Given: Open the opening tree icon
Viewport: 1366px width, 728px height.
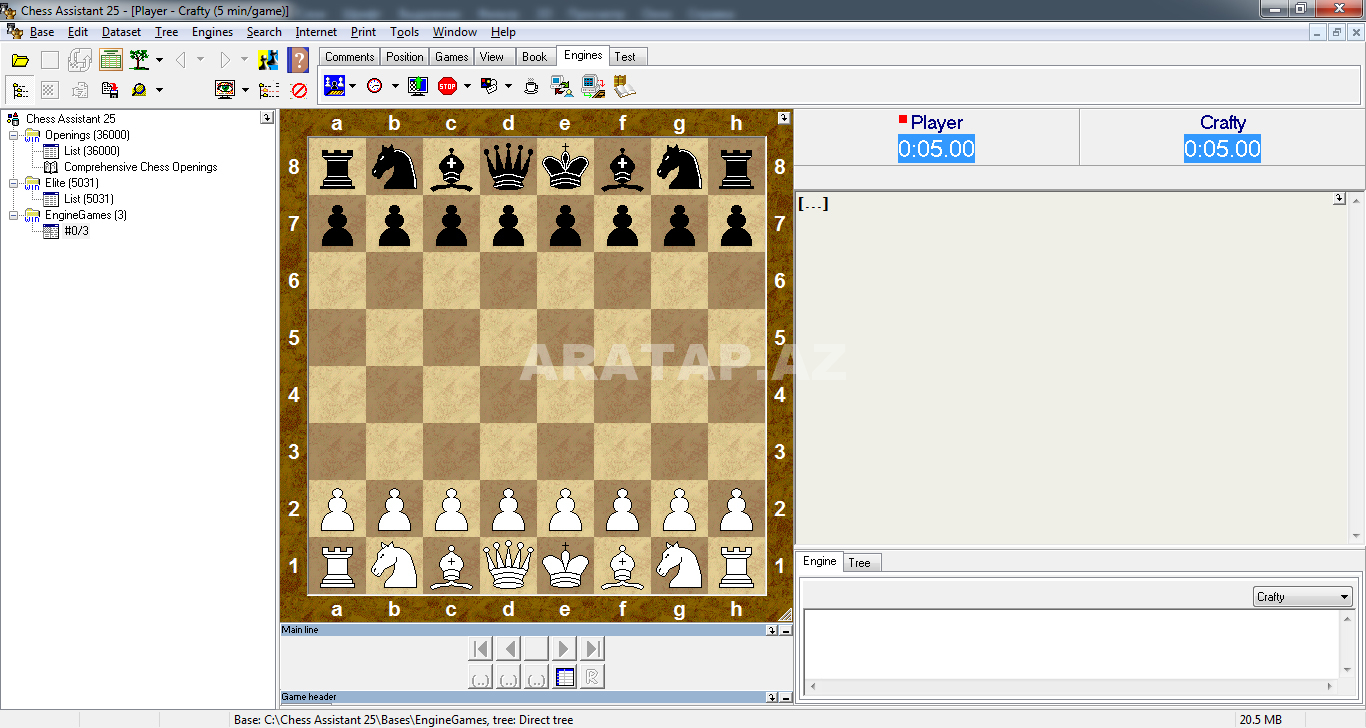Looking at the screenshot, I should click(139, 60).
